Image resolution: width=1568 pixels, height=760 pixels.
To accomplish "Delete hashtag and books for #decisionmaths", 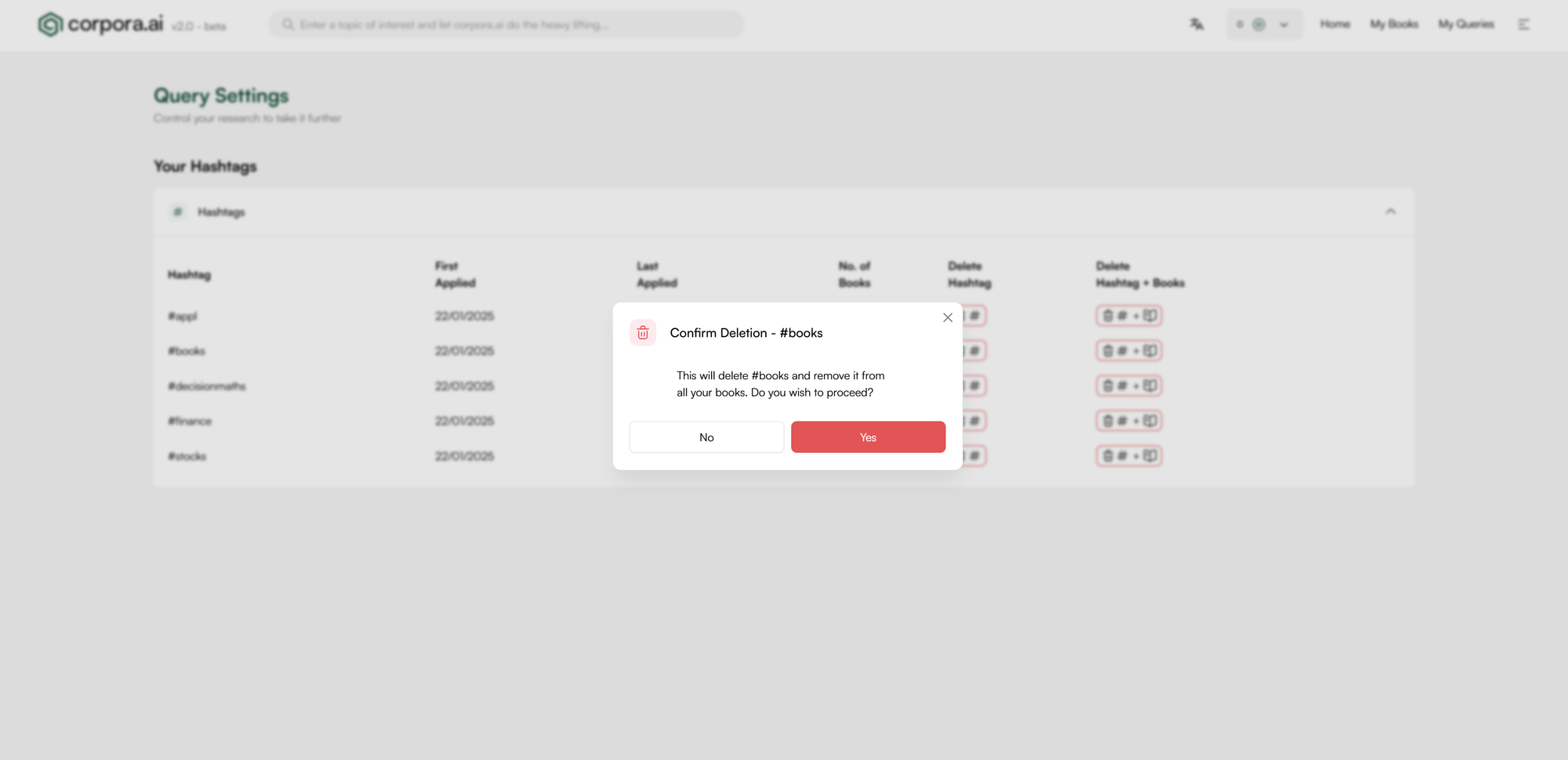I will (1129, 385).
